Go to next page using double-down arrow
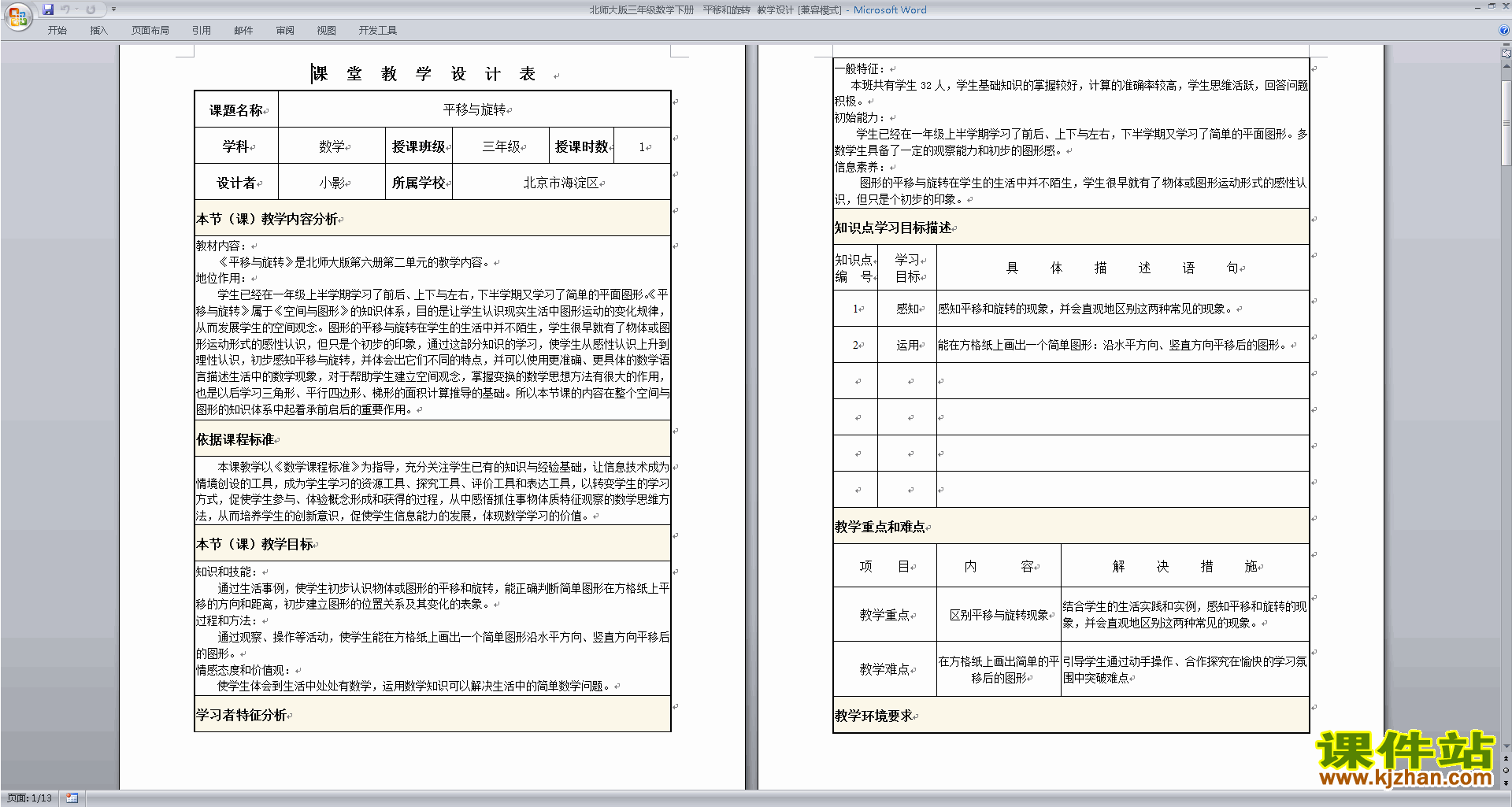The image size is (1512, 807). [x=1506, y=783]
